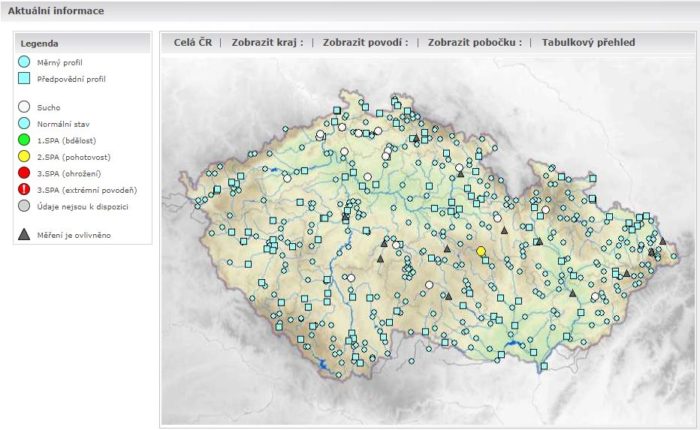Image resolution: width=700 pixels, height=430 pixels.
Task: Click the Měrný profil circle legend icon
Action: (x=24, y=62)
